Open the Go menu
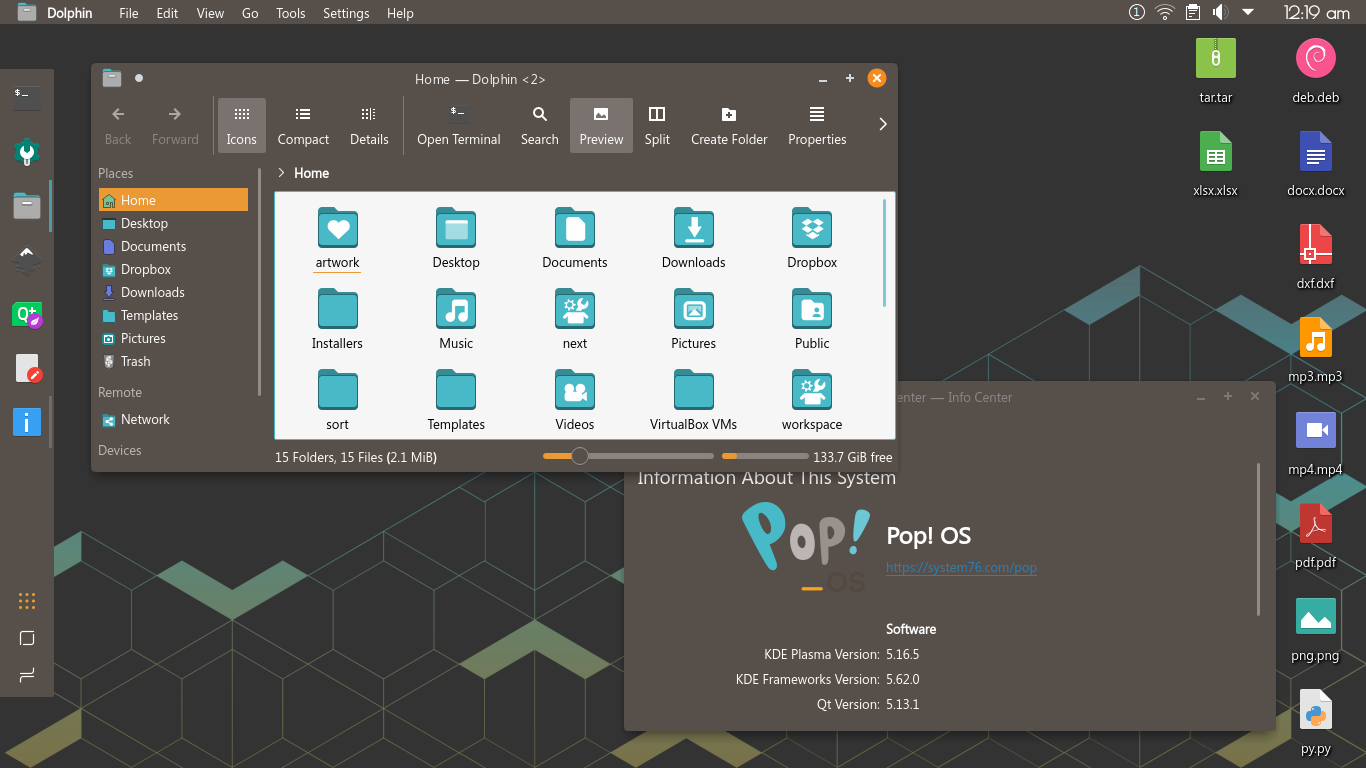 click(x=250, y=13)
